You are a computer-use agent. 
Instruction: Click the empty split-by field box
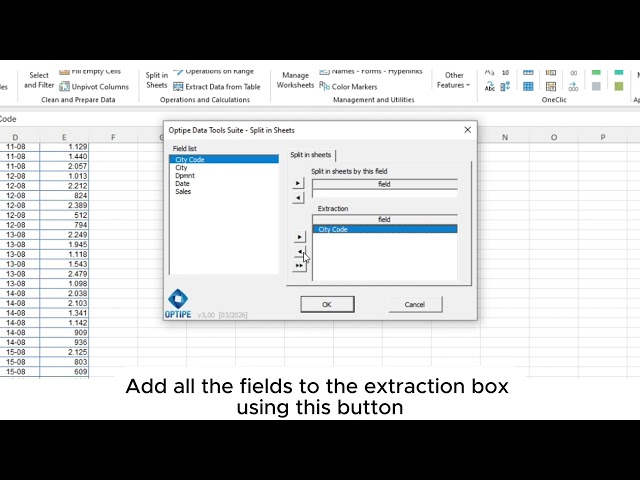click(384, 193)
